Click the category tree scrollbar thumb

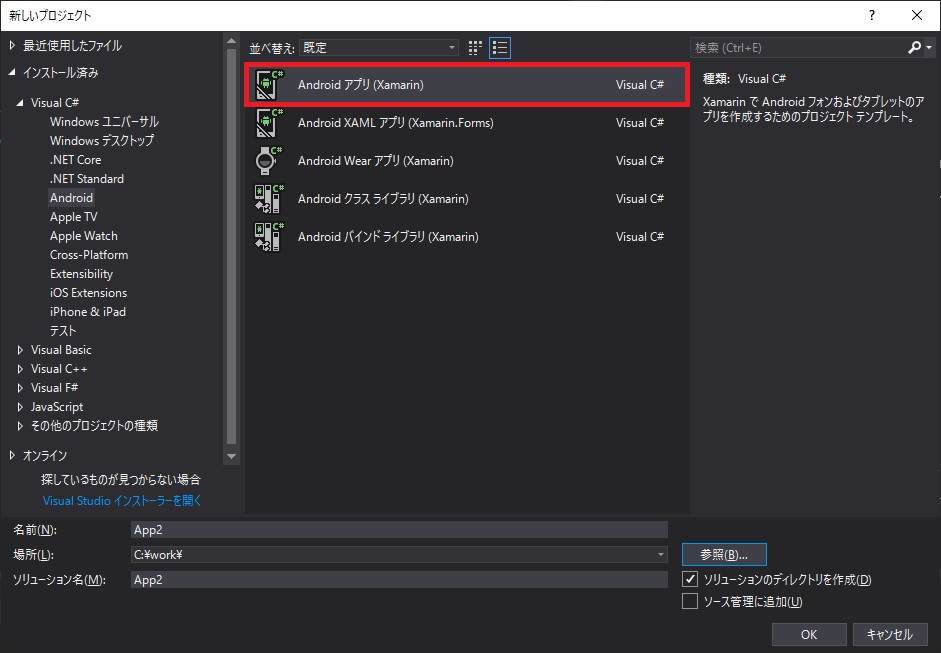coord(231,246)
